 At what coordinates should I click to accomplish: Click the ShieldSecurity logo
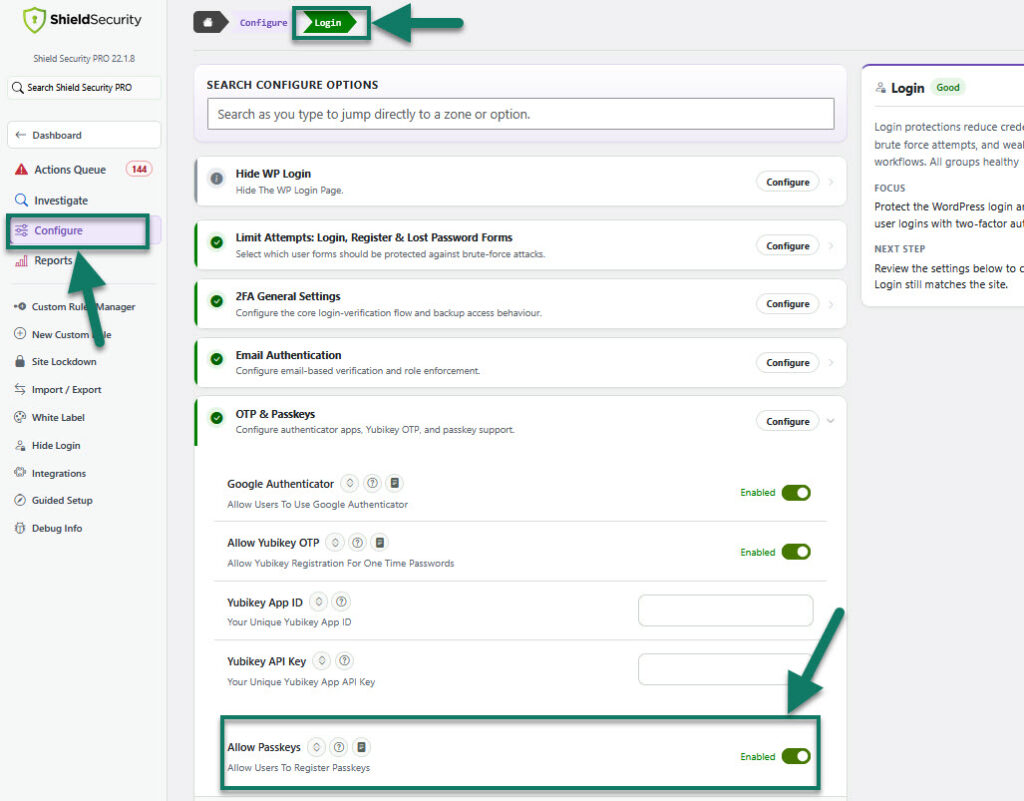pos(82,20)
